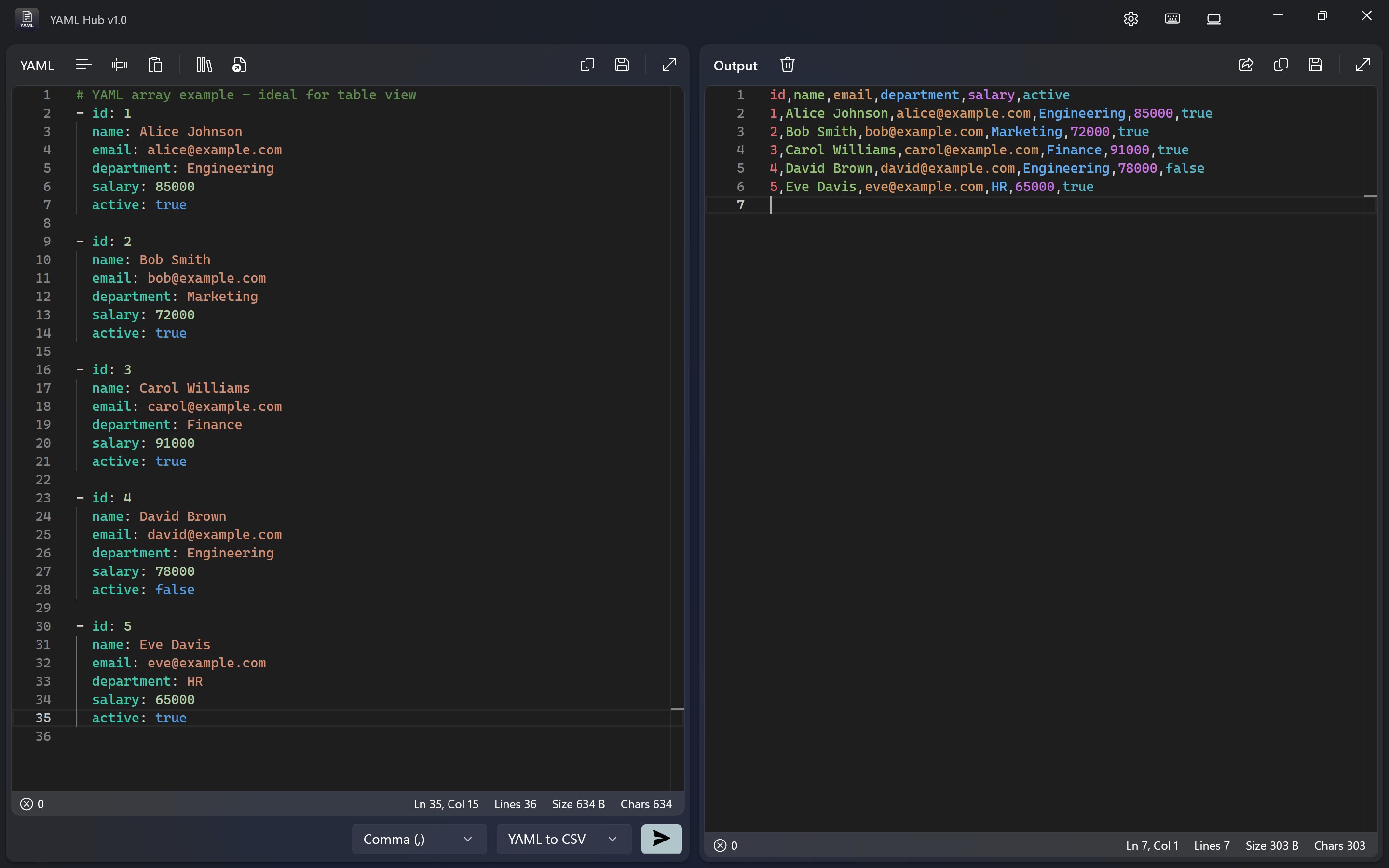Click the Bob Smith CSV row in Output
Image resolution: width=1389 pixels, height=868 pixels.
959,132
